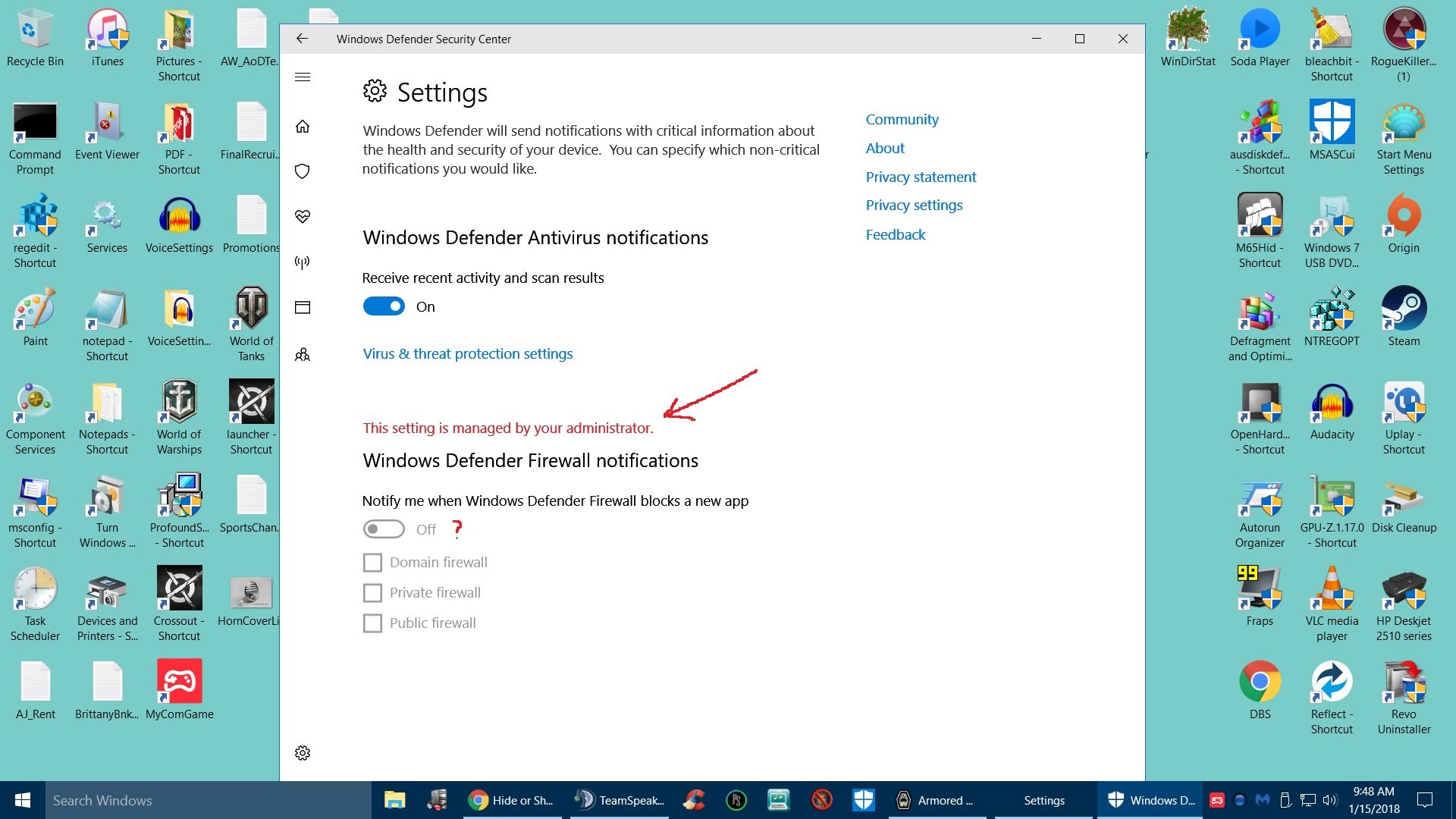Select the Steam desktop icon
1456x819 pixels.
point(1404,317)
